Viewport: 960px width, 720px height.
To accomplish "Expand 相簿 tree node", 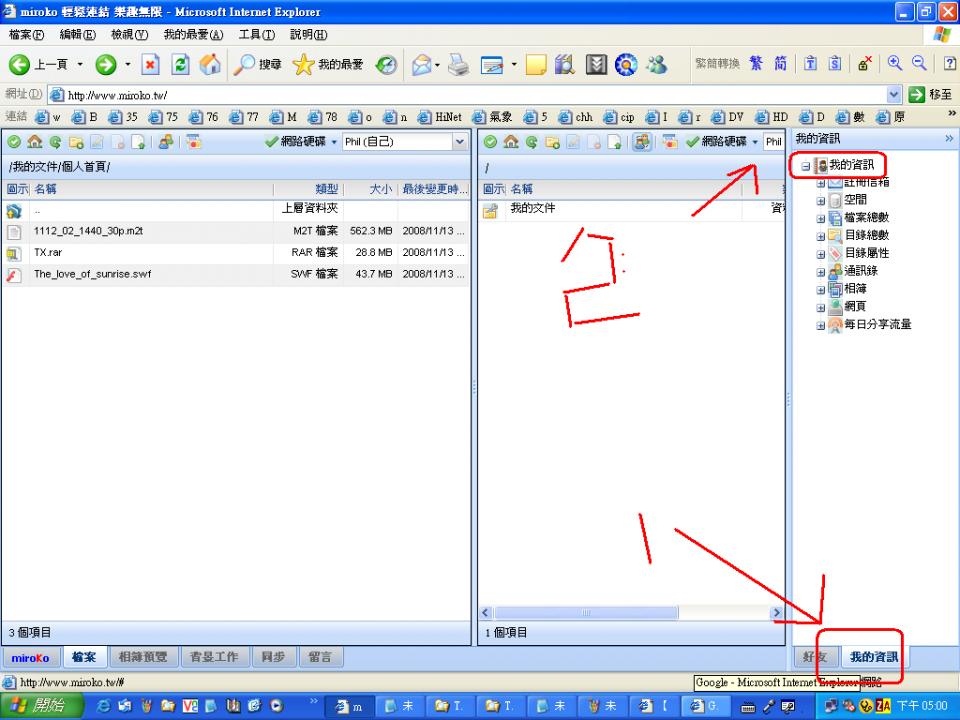I will pos(820,289).
